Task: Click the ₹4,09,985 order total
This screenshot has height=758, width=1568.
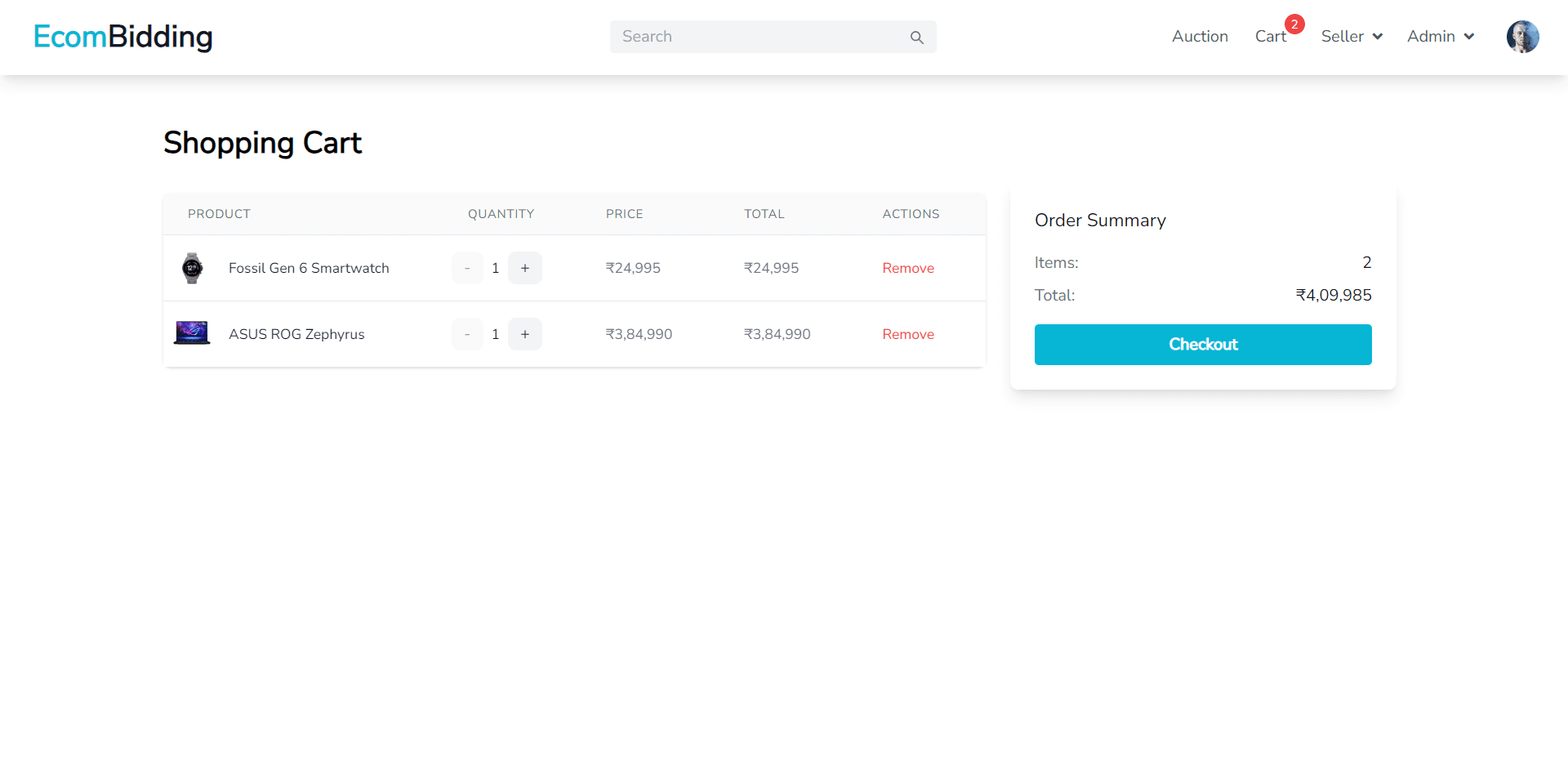Action: [x=1334, y=295]
